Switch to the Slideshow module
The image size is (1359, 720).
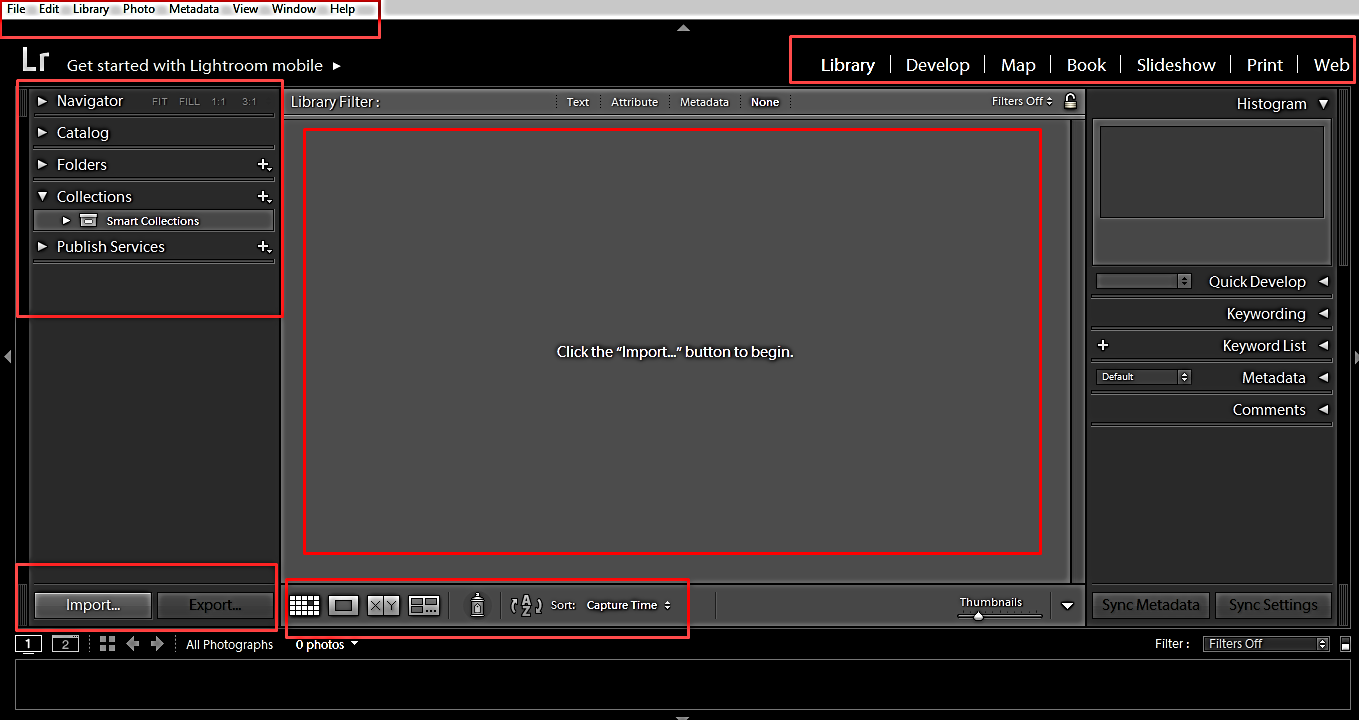(x=1176, y=65)
